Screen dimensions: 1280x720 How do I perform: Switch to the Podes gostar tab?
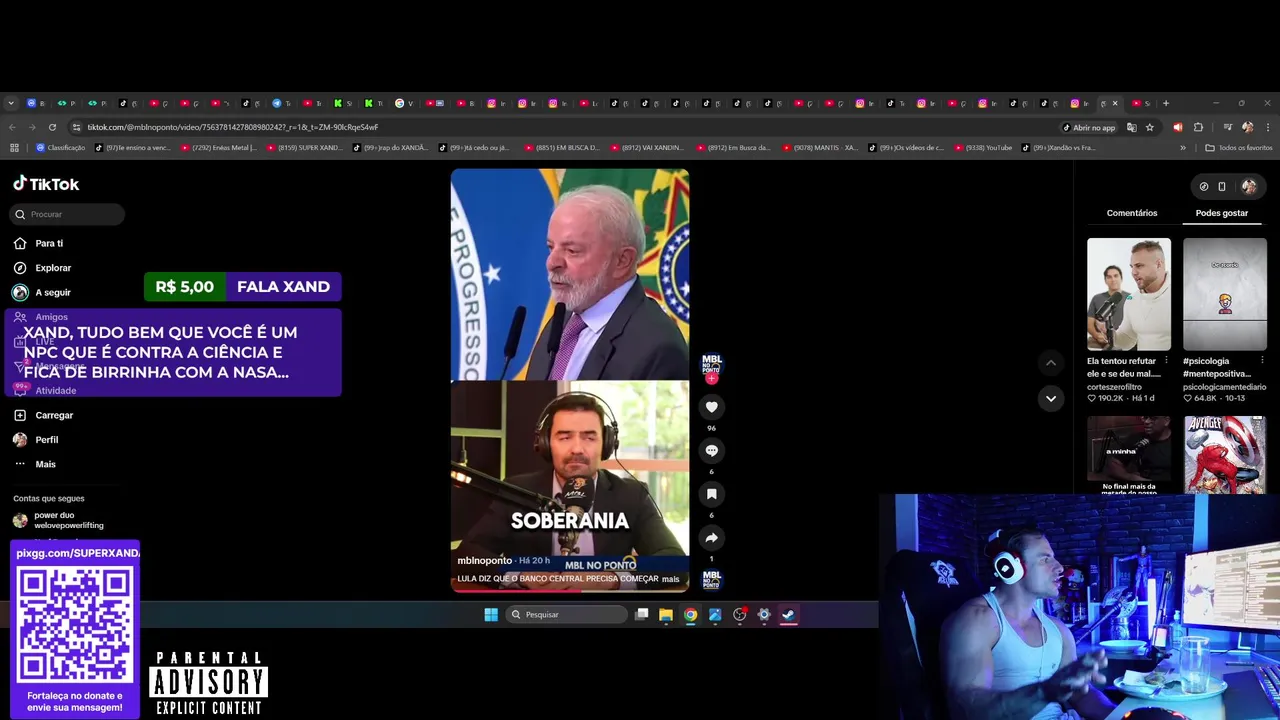(x=1221, y=213)
